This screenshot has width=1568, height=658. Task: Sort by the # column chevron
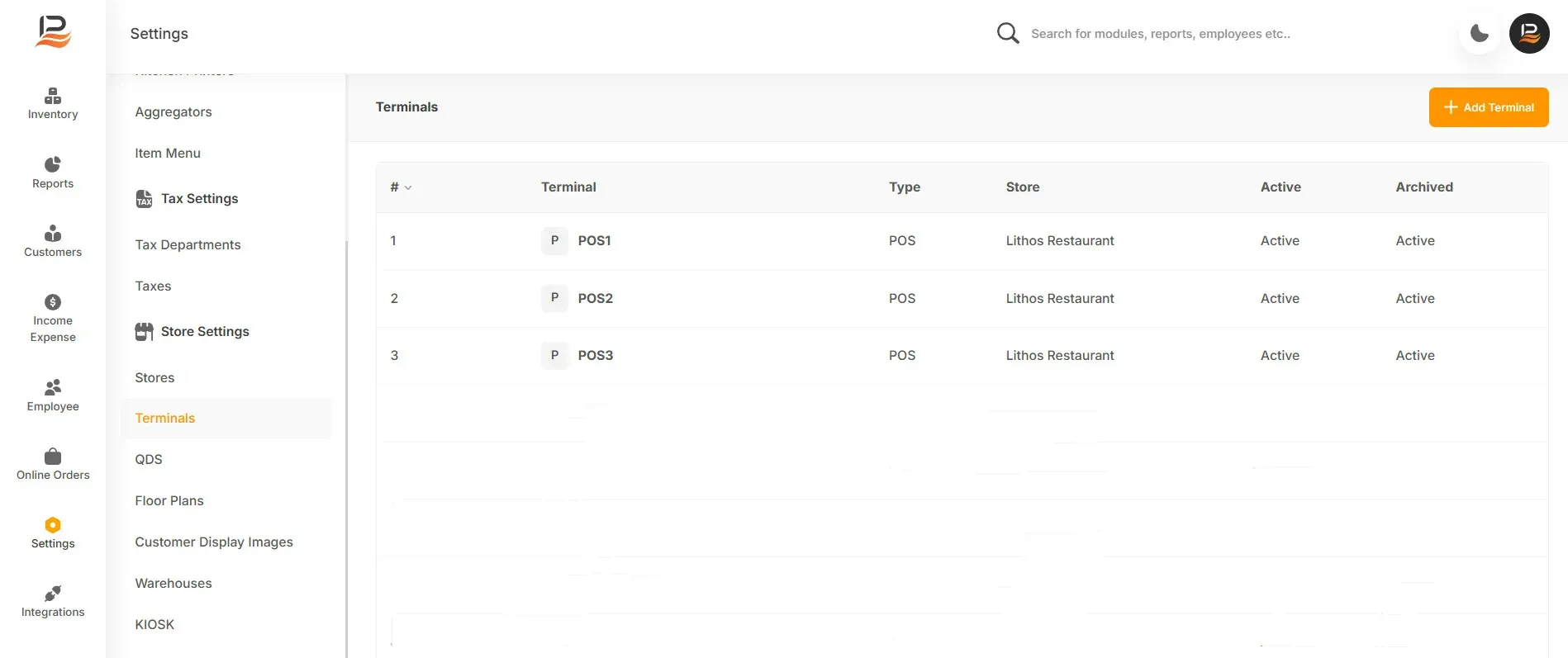[x=408, y=188]
